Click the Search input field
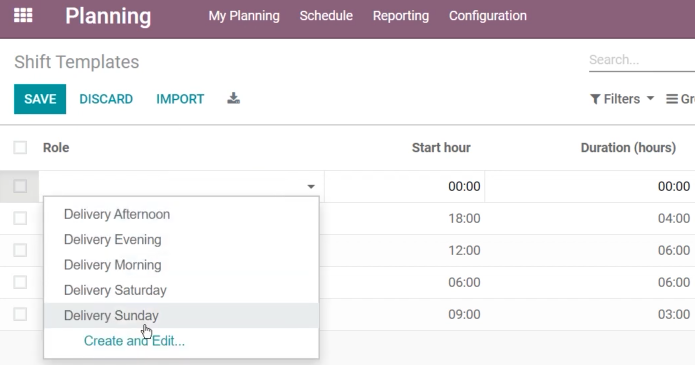 click(x=642, y=60)
